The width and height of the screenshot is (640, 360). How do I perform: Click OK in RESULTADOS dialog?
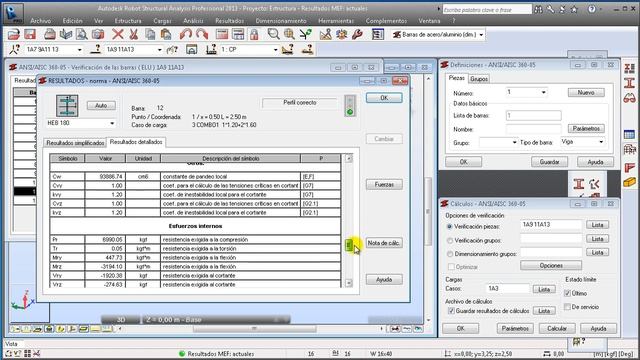tap(384, 98)
